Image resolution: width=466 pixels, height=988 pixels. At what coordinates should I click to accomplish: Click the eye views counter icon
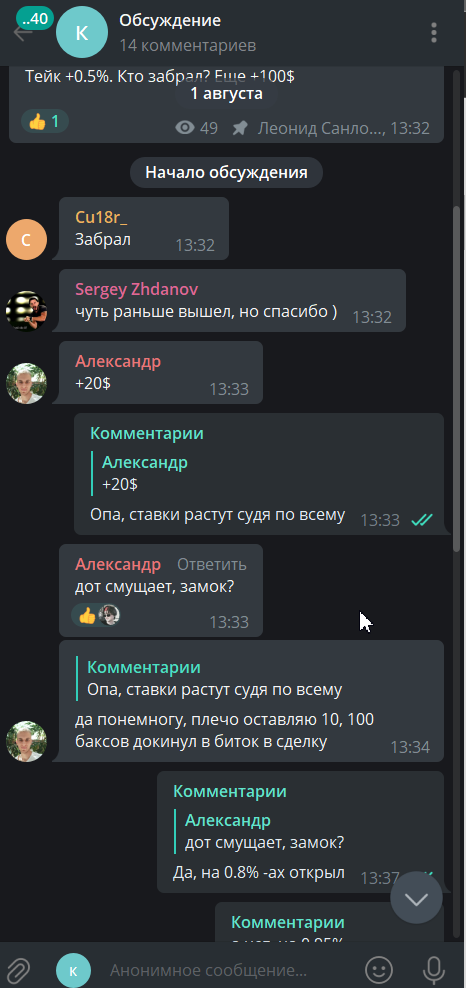(185, 129)
